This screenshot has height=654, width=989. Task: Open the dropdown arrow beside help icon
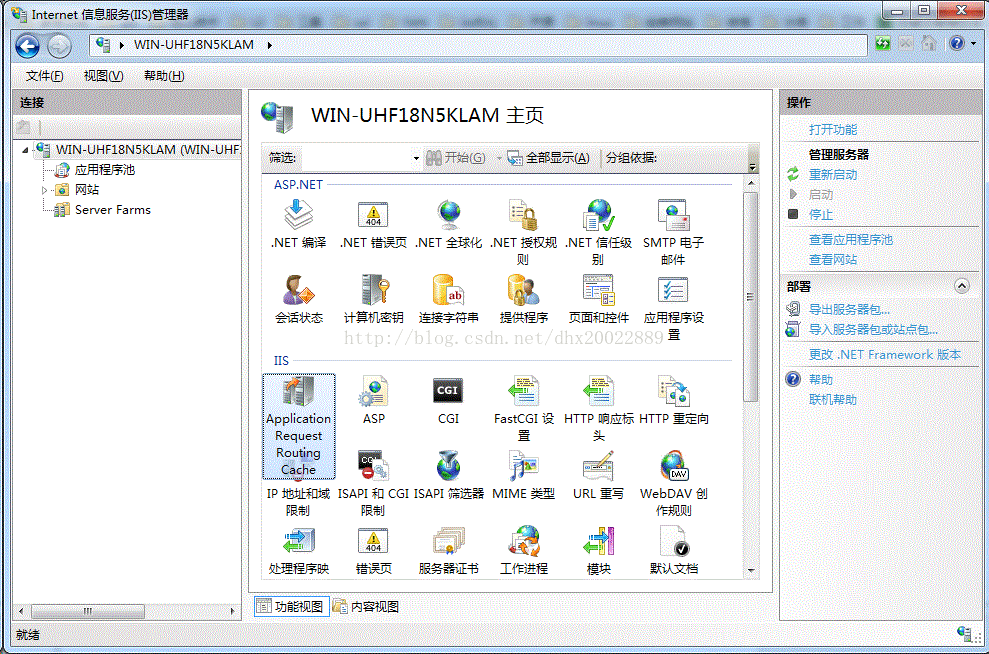pos(973,44)
